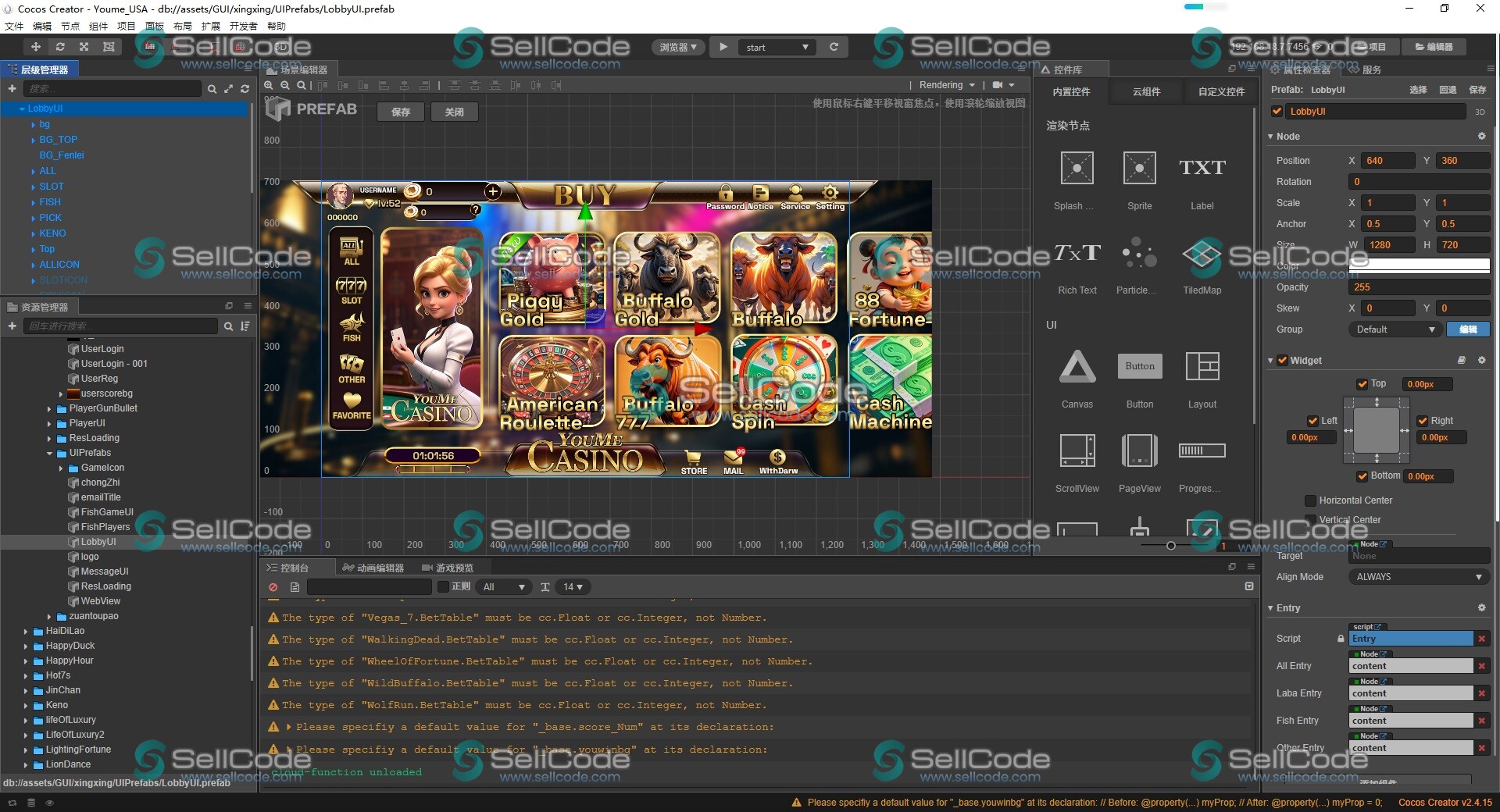1500x812 pixels.
Task: Open the Align Mode ALWAYS dropdown
Action: point(1417,577)
